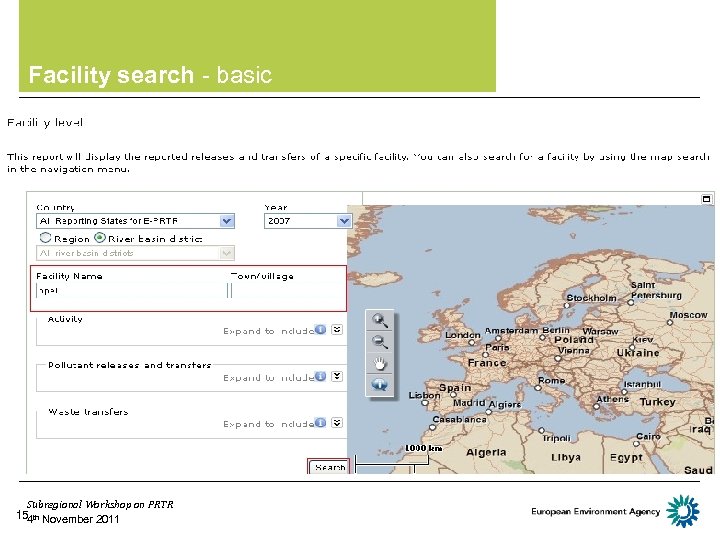This screenshot has width=720, height=540.
Task: Click the Ukraine country label
Action: click(x=638, y=353)
